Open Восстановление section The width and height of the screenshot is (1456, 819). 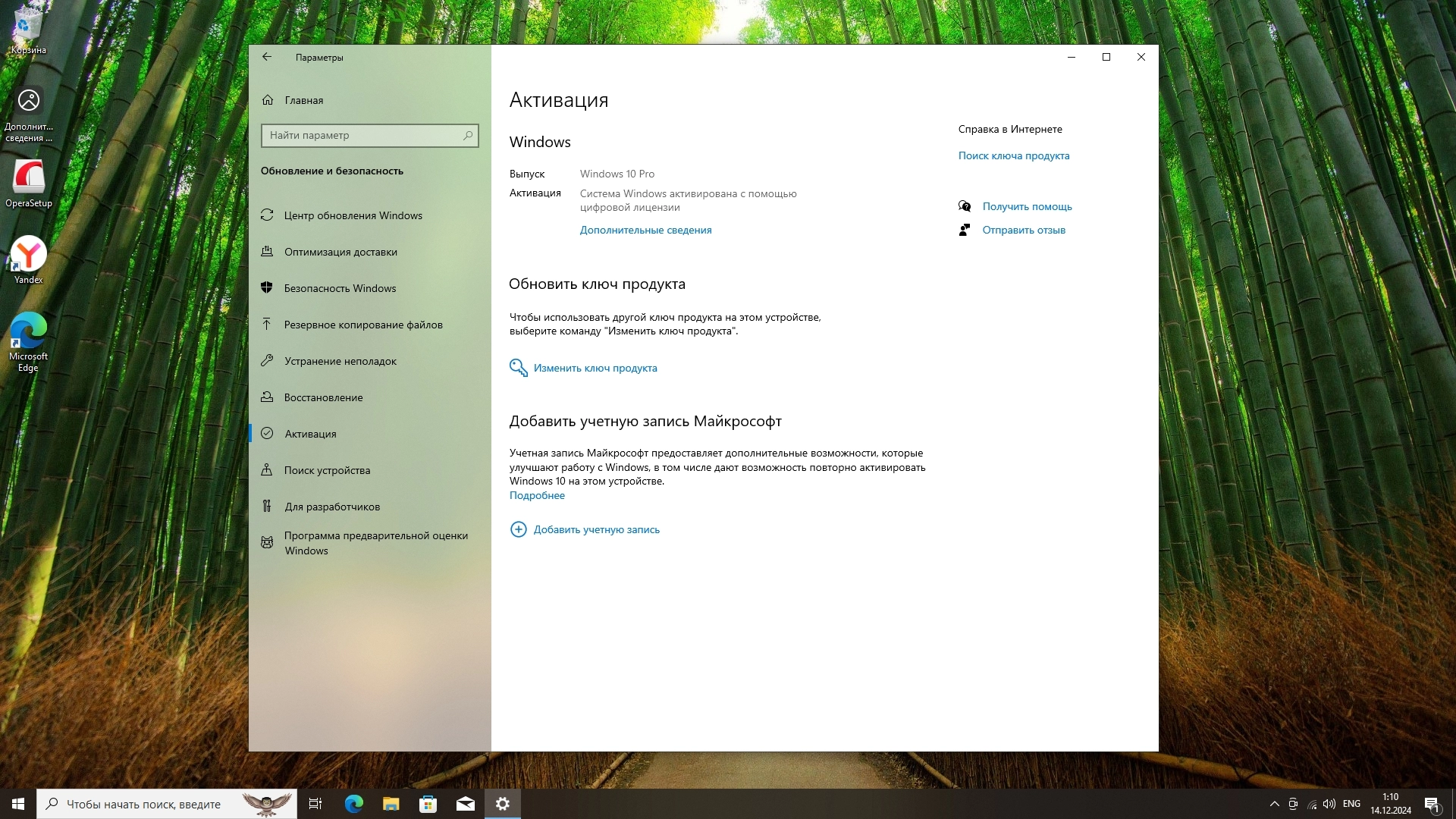323,397
